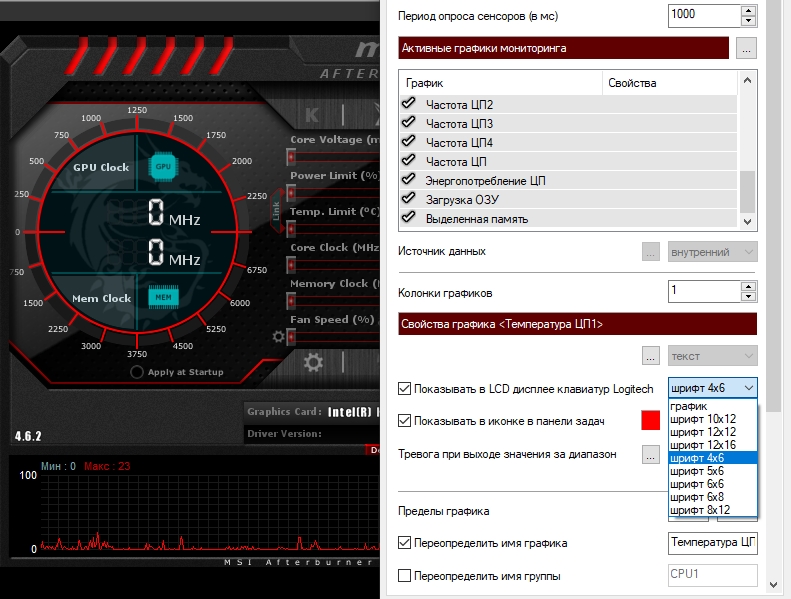Uncheck Переопределить имя графика
The width and height of the screenshot is (791, 599).
404,542
